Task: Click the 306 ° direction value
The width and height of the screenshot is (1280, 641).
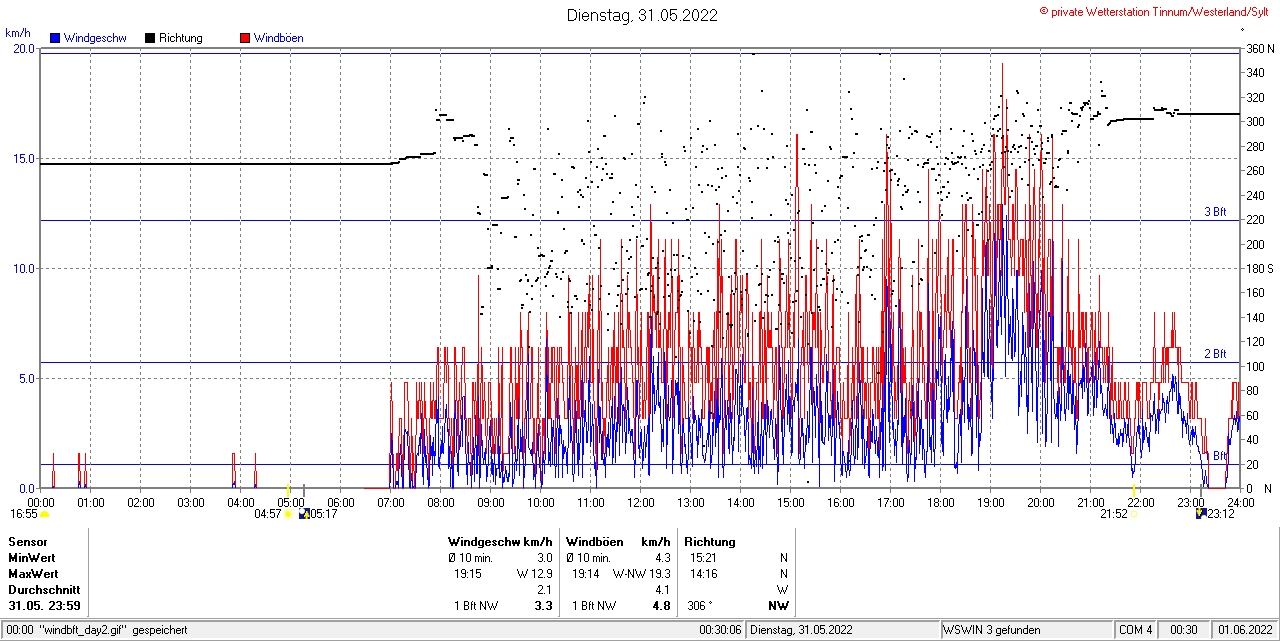Action: (700, 606)
